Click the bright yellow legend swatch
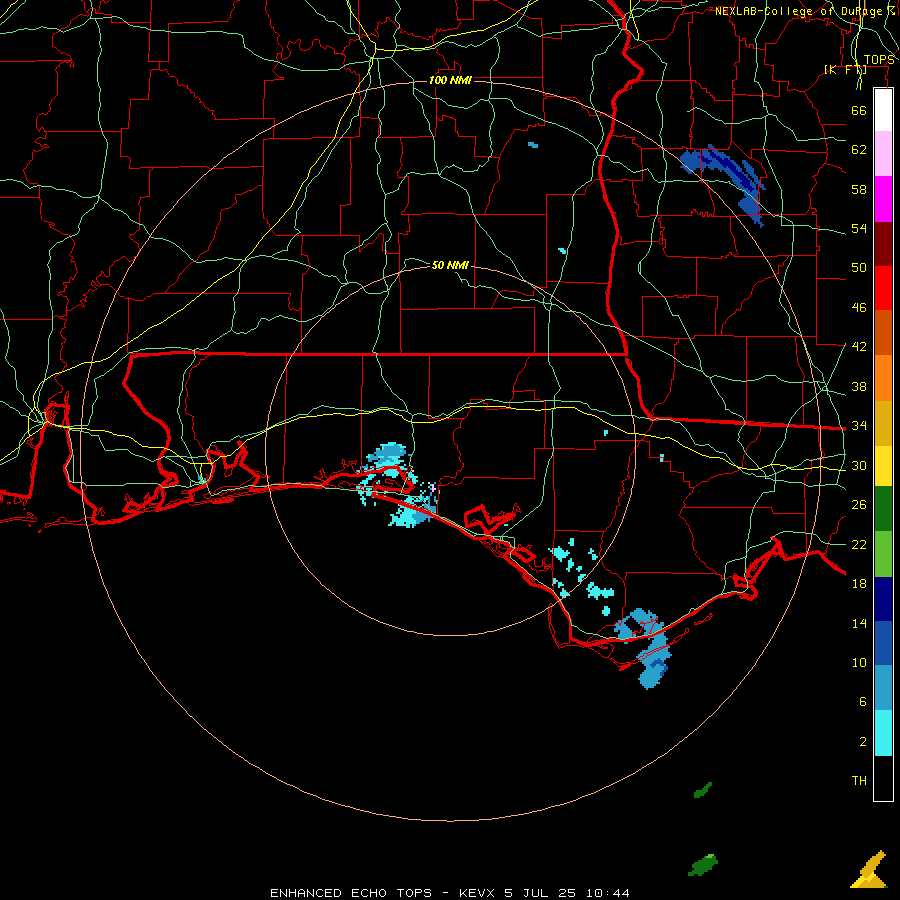The width and height of the screenshot is (900, 900). [883, 466]
